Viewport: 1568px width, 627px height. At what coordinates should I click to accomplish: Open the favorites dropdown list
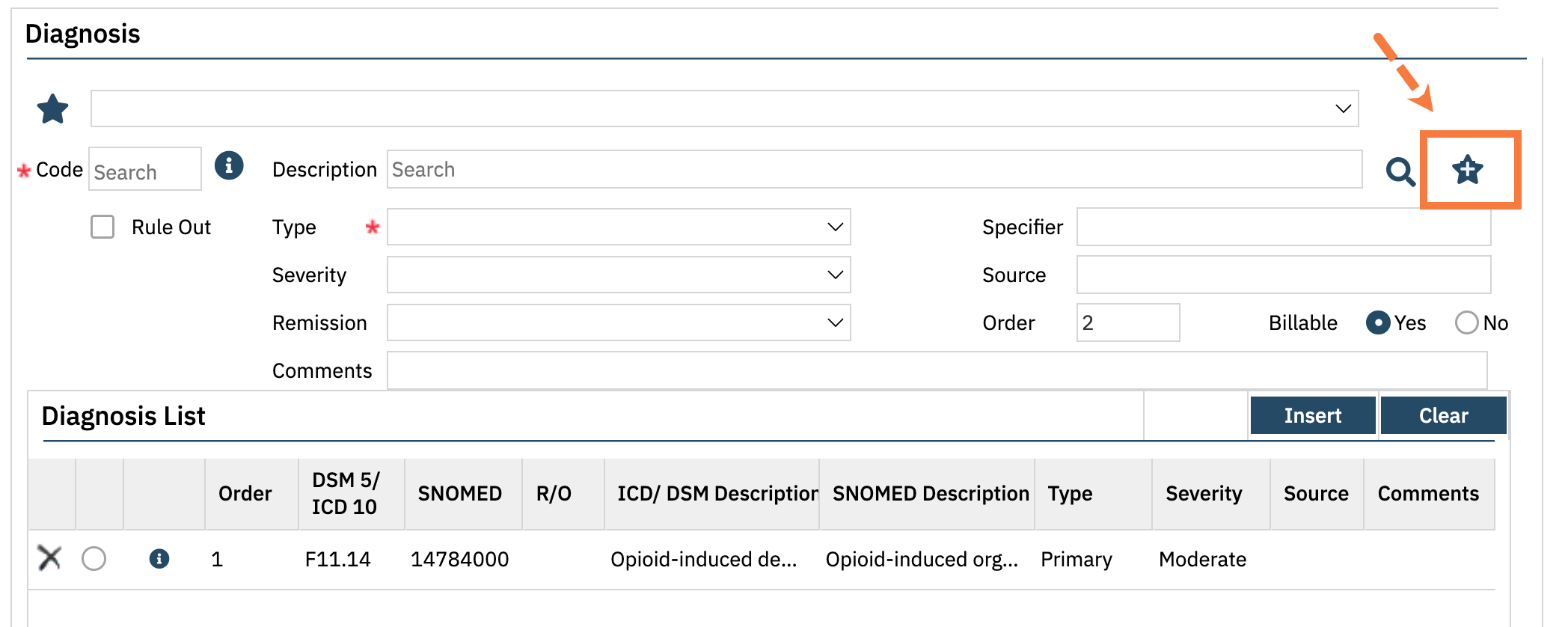tap(1343, 109)
